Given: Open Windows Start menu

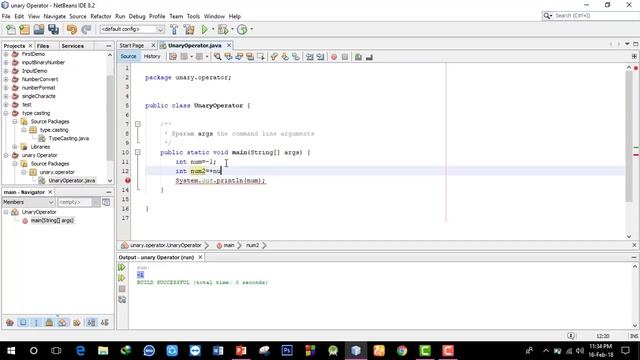Looking at the screenshot, I should pyautogui.click(x=11, y=351).
